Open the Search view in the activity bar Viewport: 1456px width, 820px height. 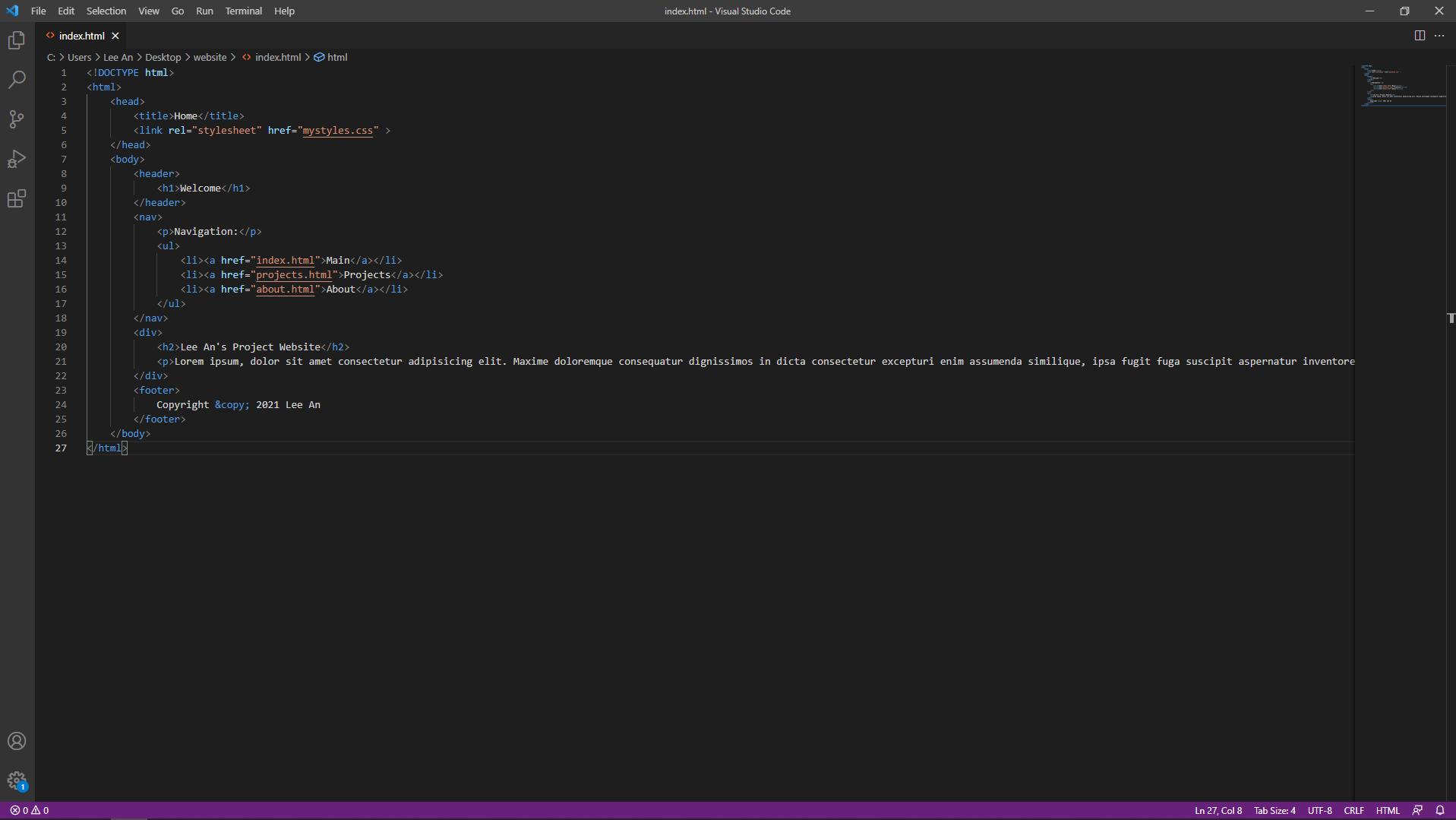coord(17,80)
